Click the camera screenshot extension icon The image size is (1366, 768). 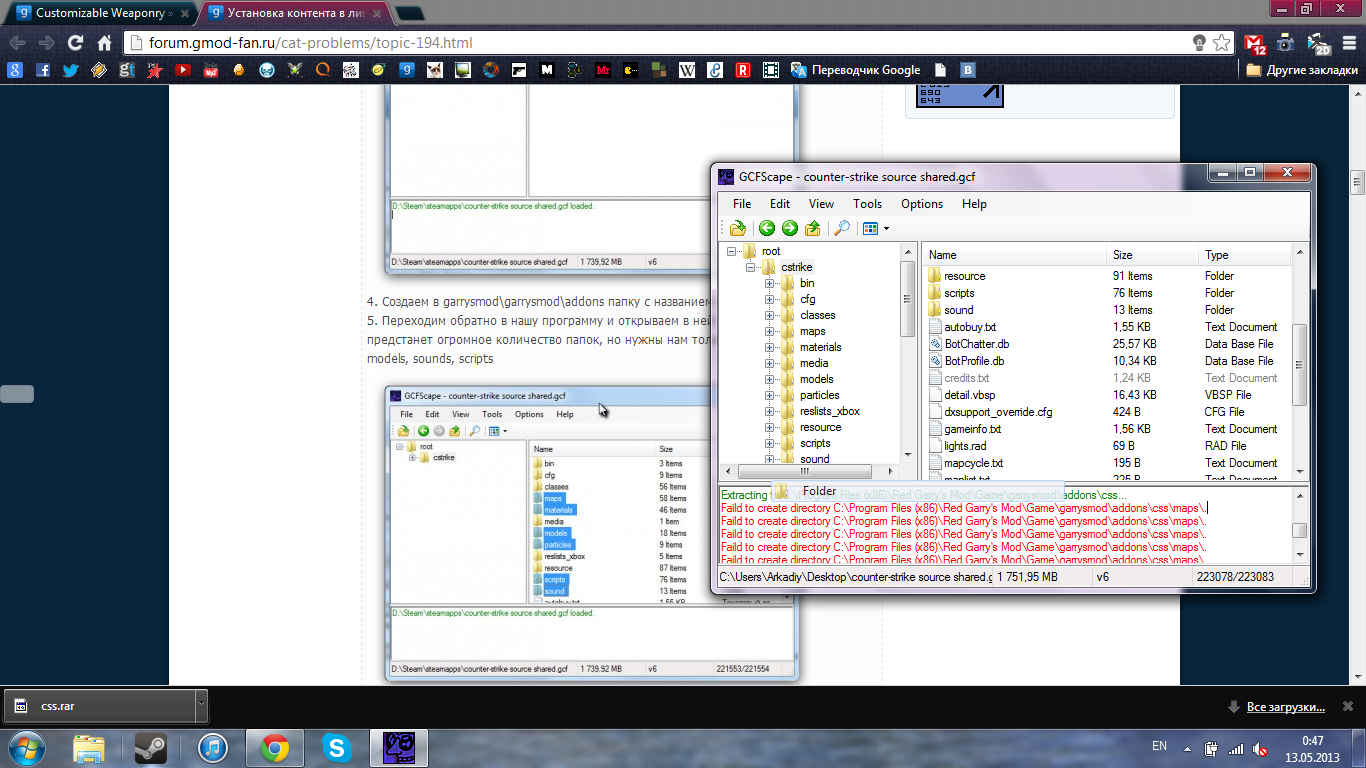pyautogui.click(x=1286, y=43)
